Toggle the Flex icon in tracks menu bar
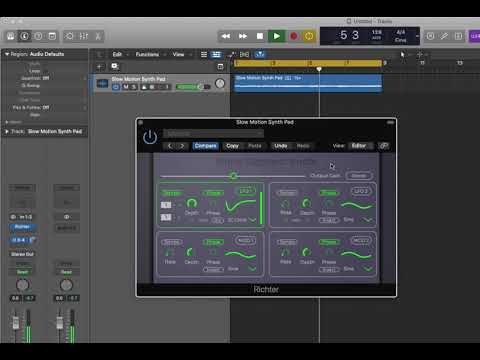Screen dimensions: 480x360 pos(244,54)
